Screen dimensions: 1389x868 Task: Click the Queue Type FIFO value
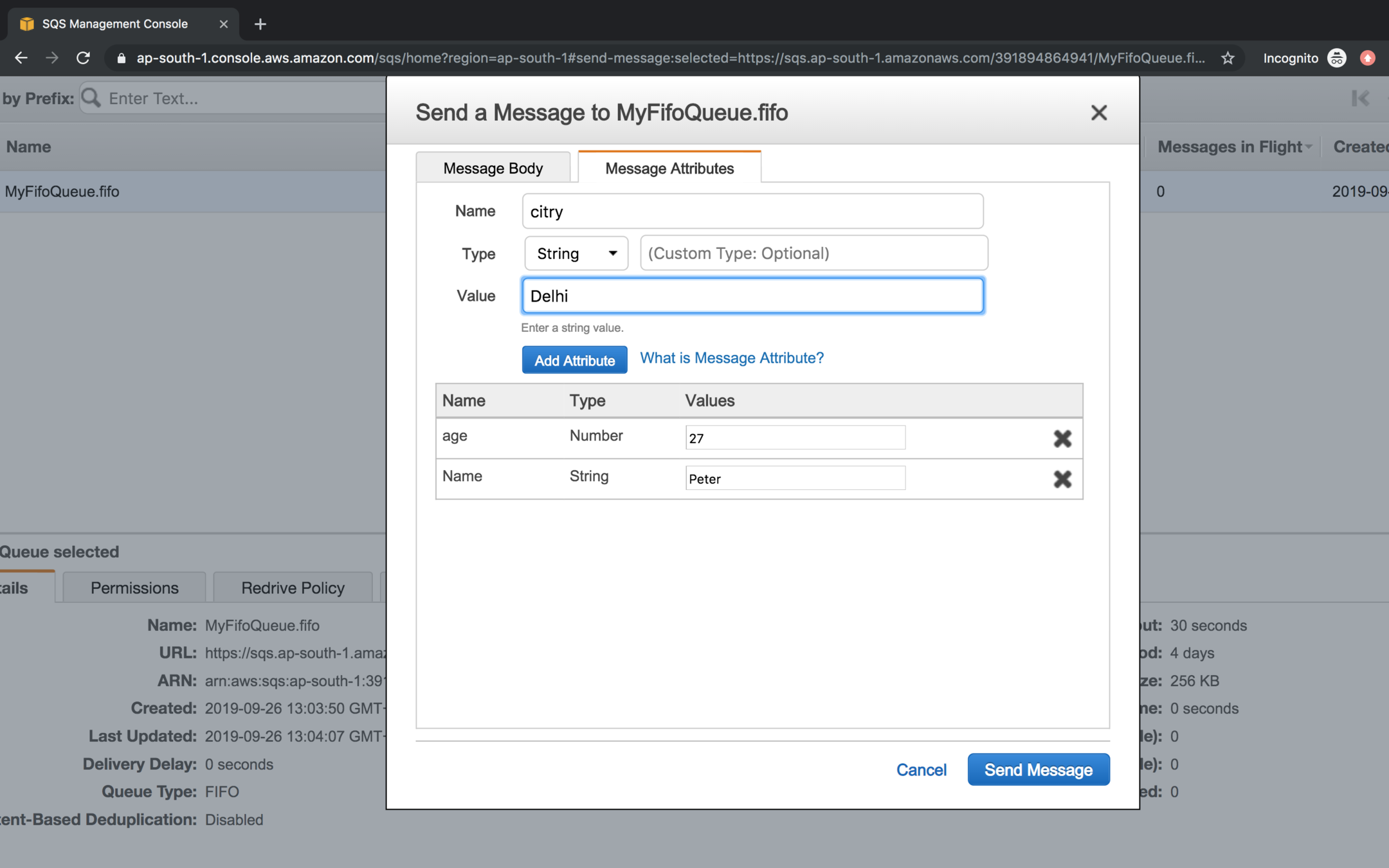pos(222,791)
